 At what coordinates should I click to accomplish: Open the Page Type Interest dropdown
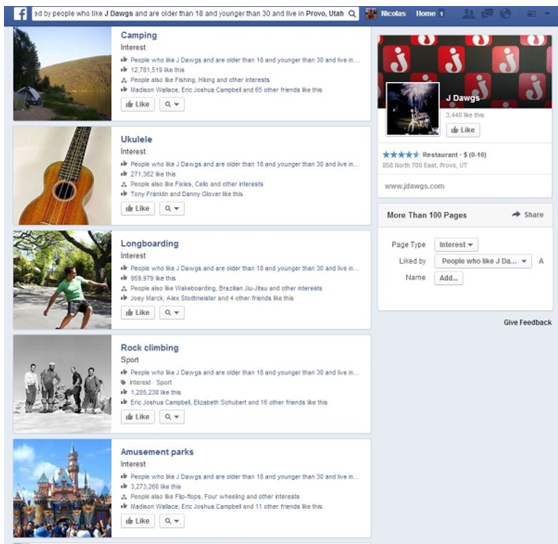(456, 245)
